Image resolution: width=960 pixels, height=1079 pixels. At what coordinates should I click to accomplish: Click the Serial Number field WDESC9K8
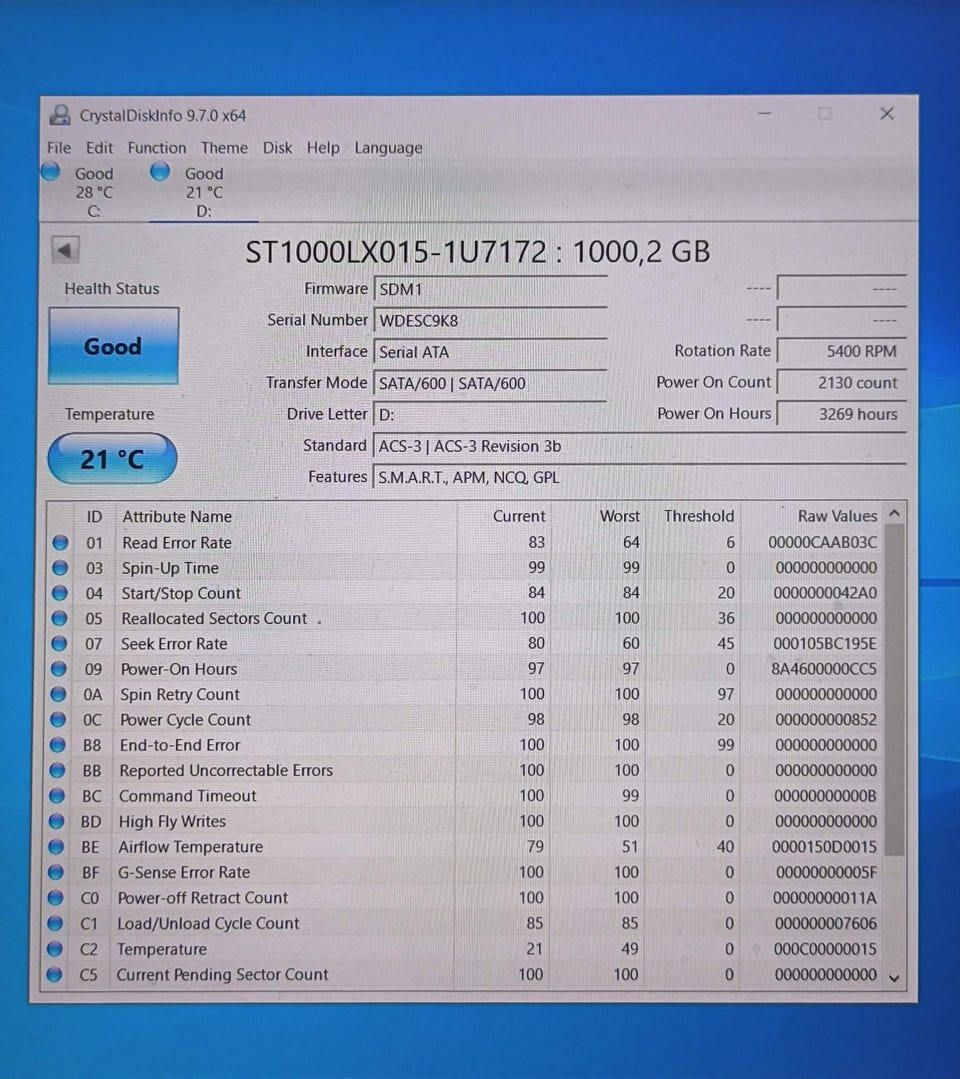coord(490,321)
